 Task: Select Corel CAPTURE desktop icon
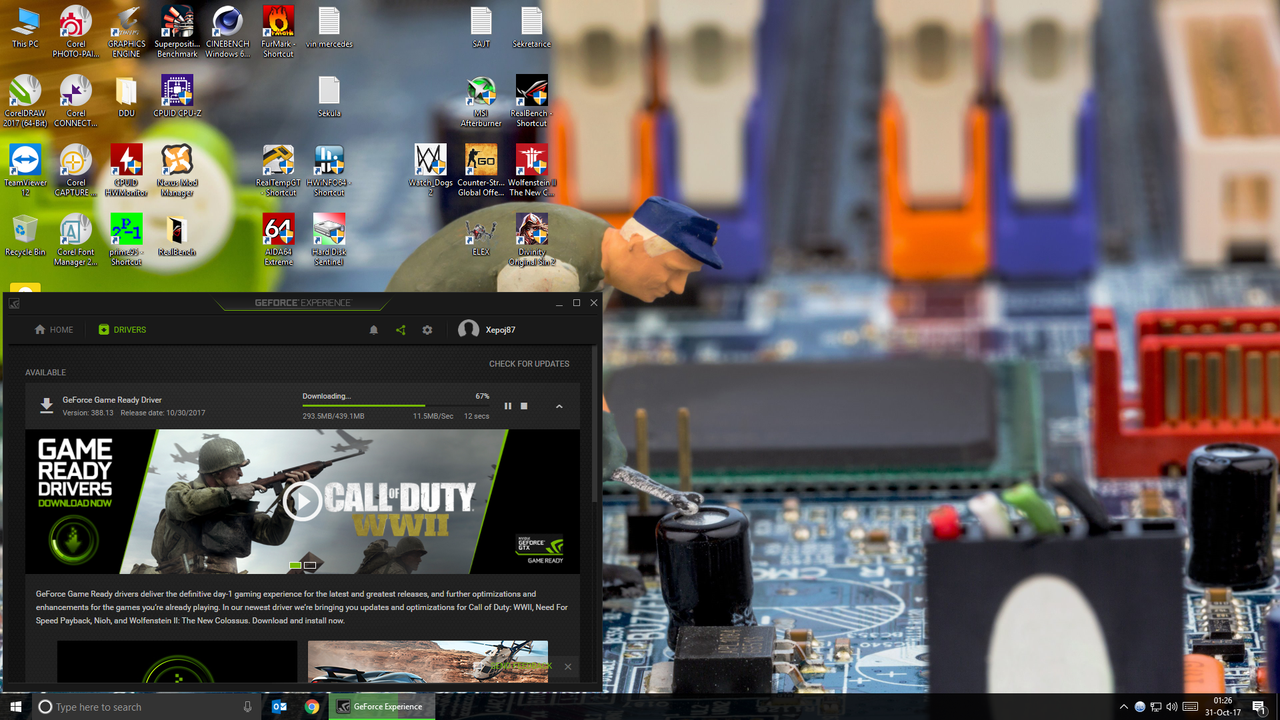coord(76,170)
